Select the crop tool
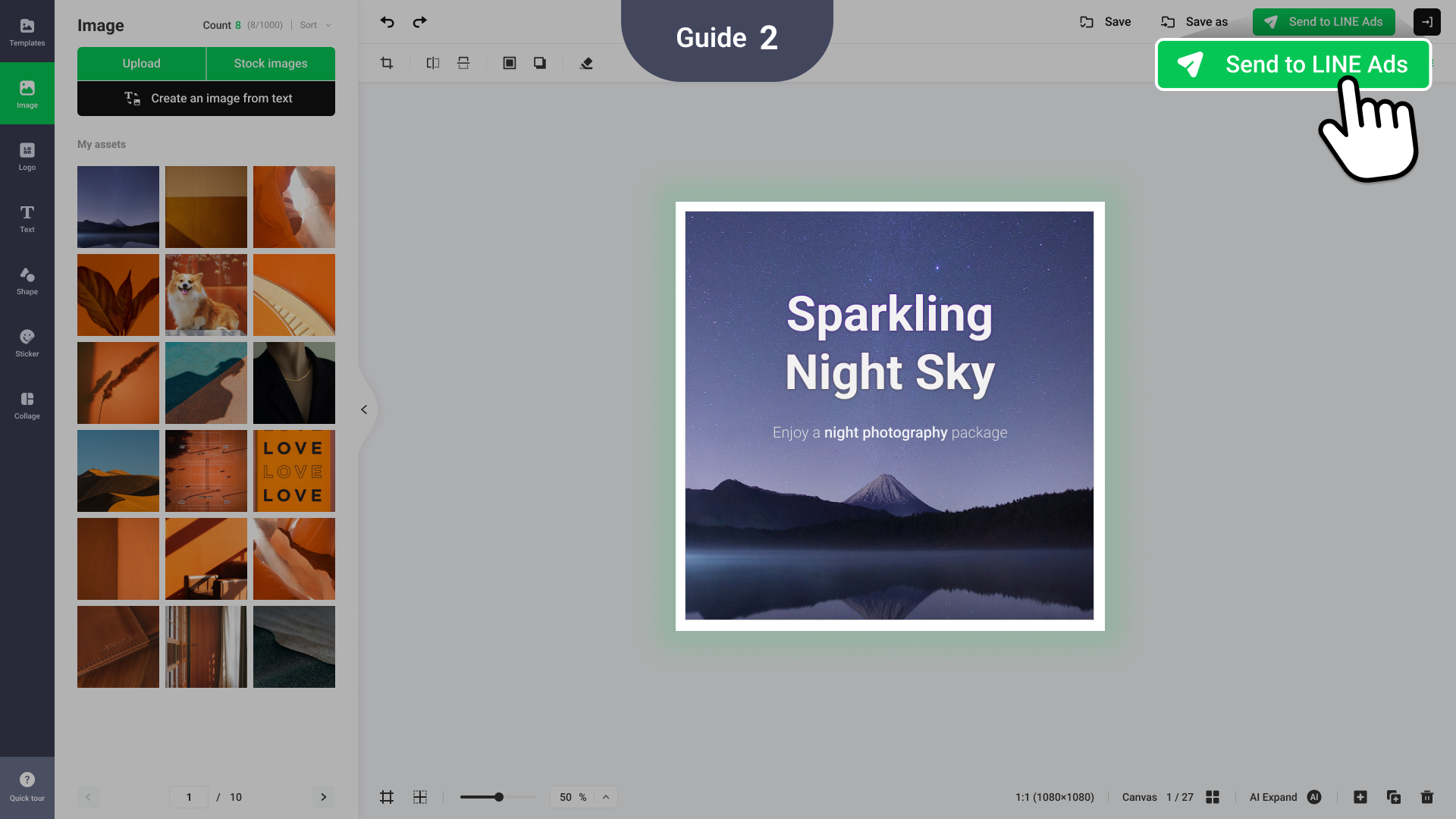This screenshot has width=1456, height=819. [x=387, y=63]
